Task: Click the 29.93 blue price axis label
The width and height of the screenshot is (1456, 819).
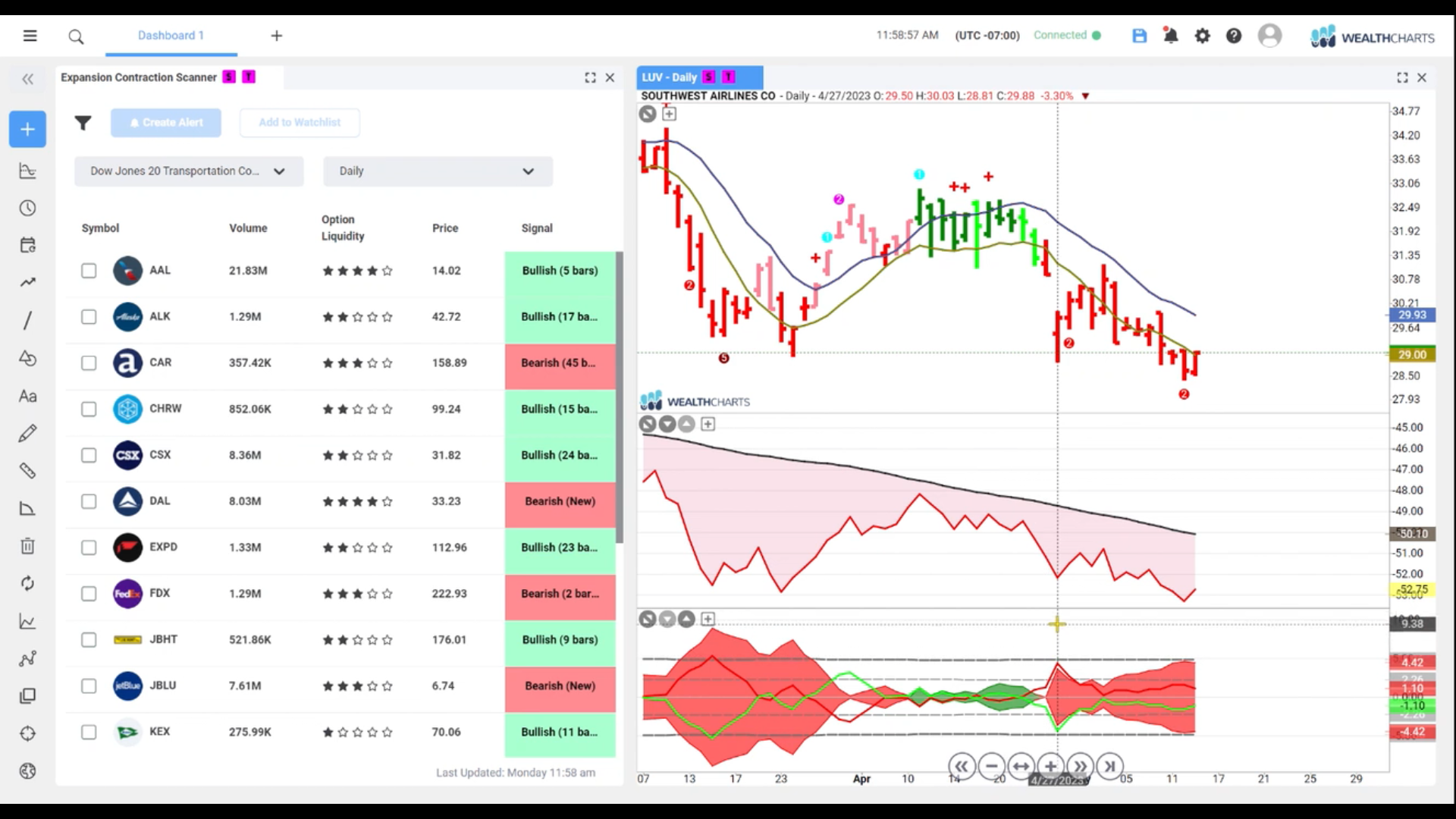Action: coord(1412,315)
